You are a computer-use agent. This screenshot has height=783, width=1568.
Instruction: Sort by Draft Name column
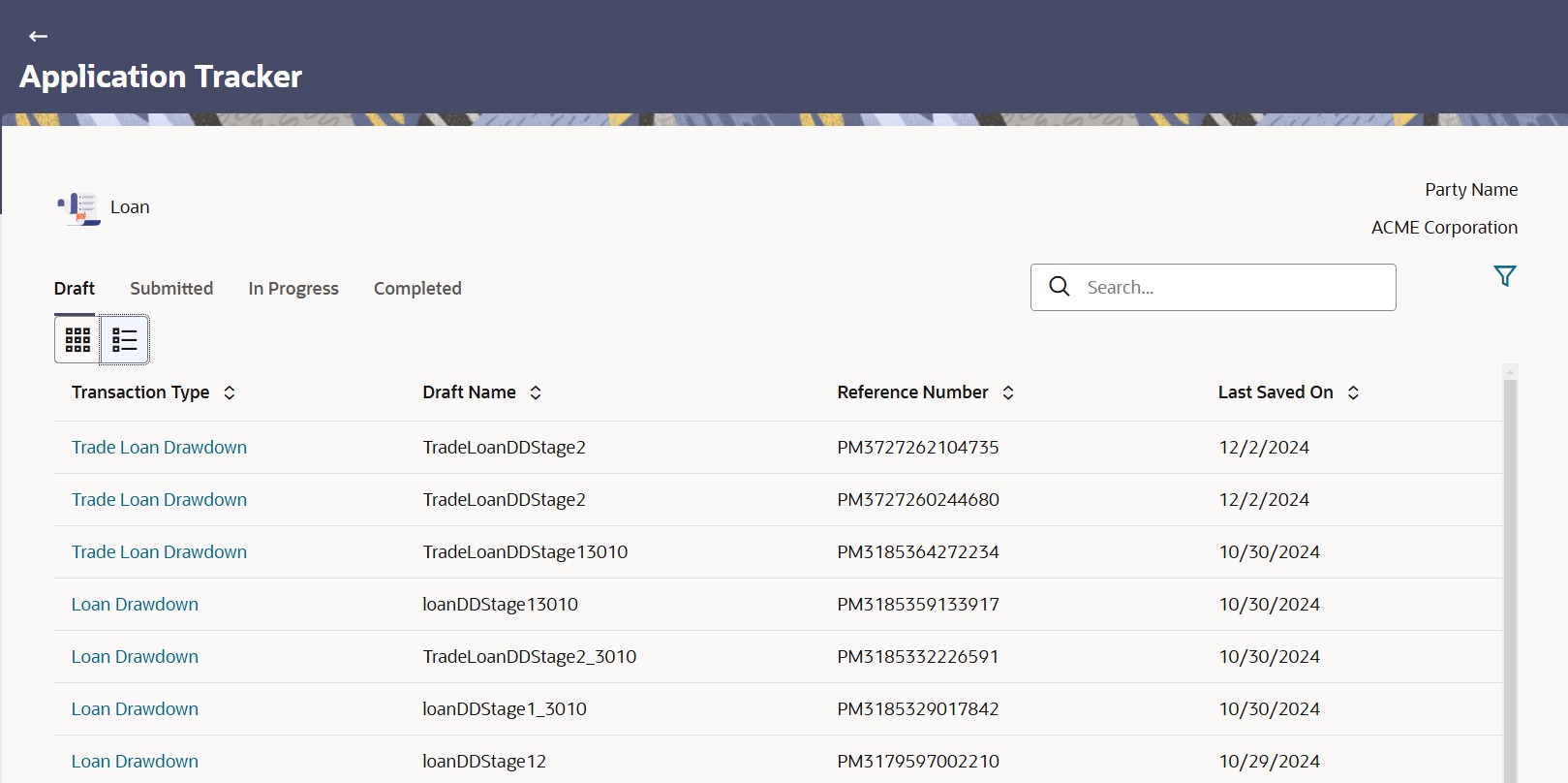pos(536,392)
